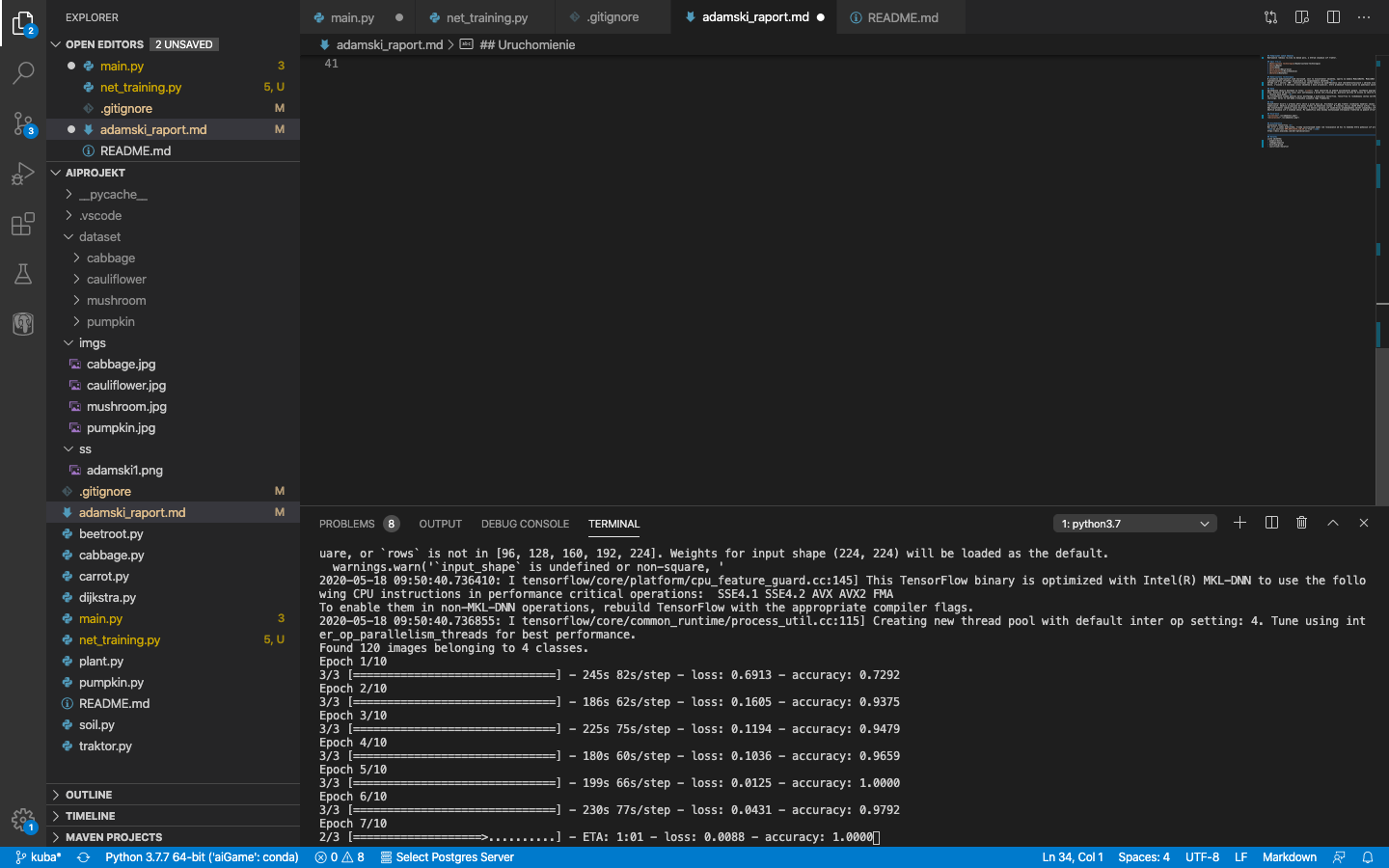Image resolution: width=1389 pixels, height=868 pixels.
Task: Change end of line sequence LF
Action: tap(1241, 857)
